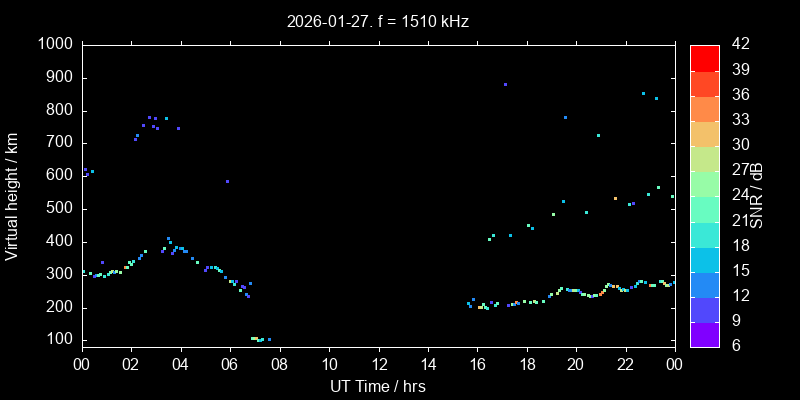Select the light orange 30–33 dB colorbar band
The height and width of the screenshot is (400, 800).
705,133
